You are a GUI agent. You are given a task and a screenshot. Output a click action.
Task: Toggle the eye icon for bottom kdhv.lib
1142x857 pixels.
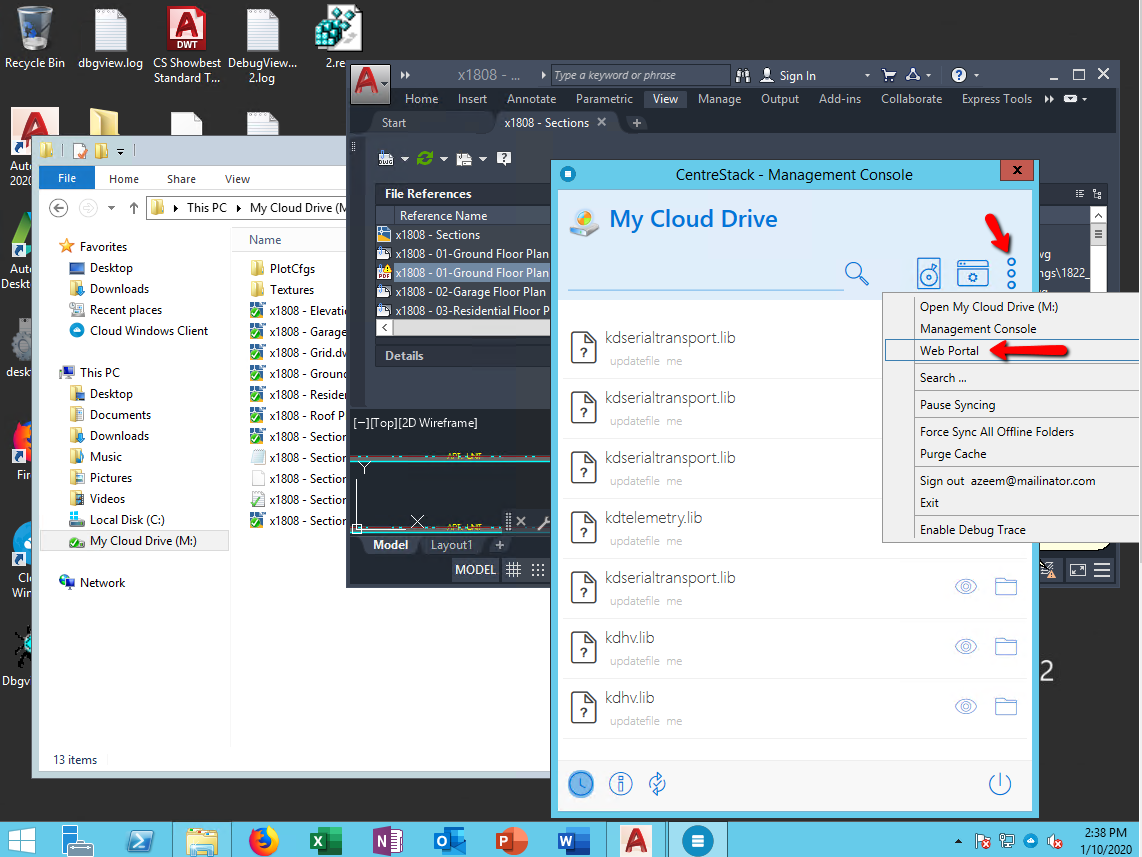click(966, 706)
